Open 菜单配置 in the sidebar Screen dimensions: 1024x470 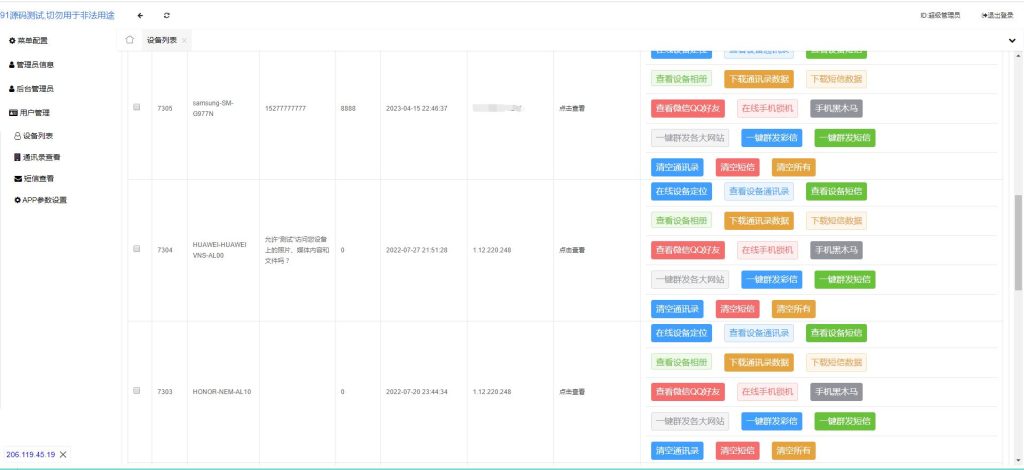pyautogui.click(x=28, y=40)
